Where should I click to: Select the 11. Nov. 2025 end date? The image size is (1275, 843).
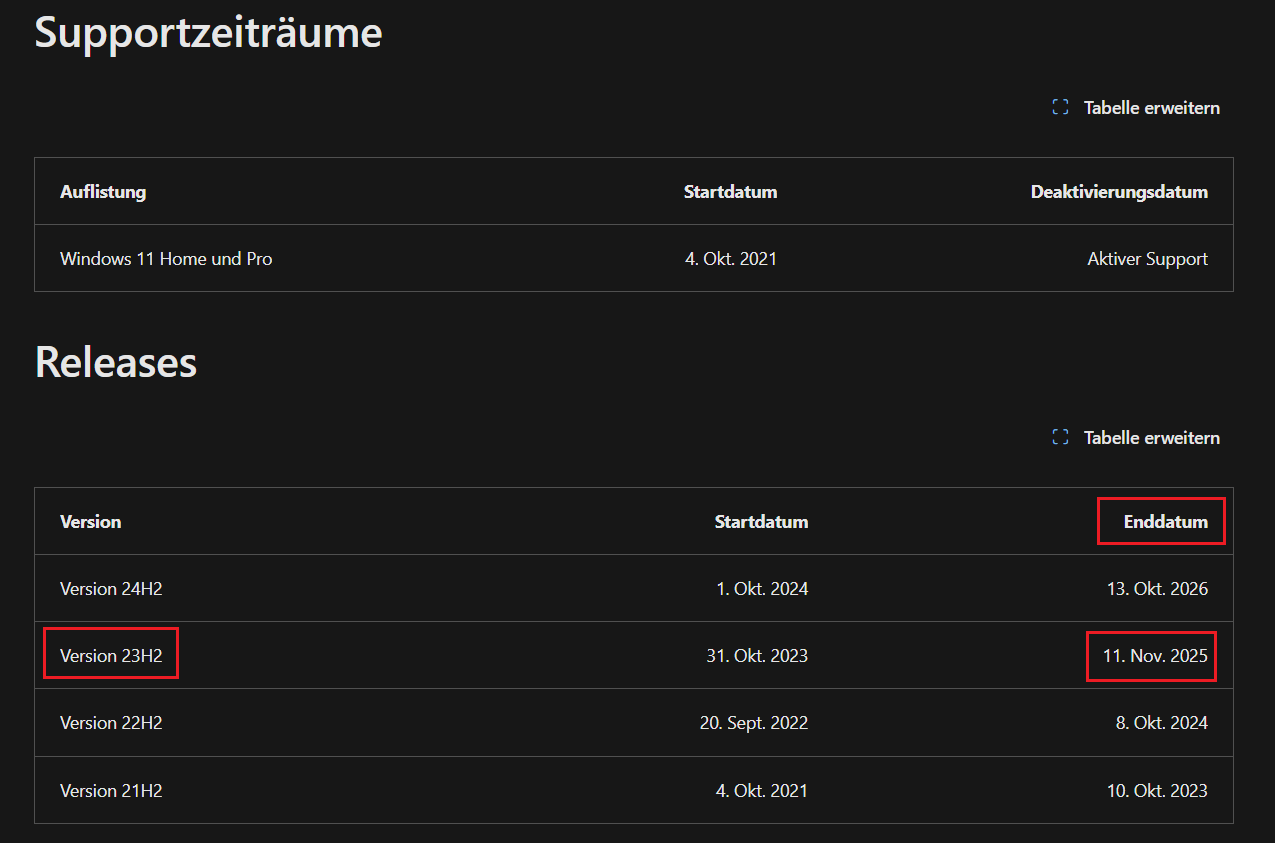pos(1155,656)
